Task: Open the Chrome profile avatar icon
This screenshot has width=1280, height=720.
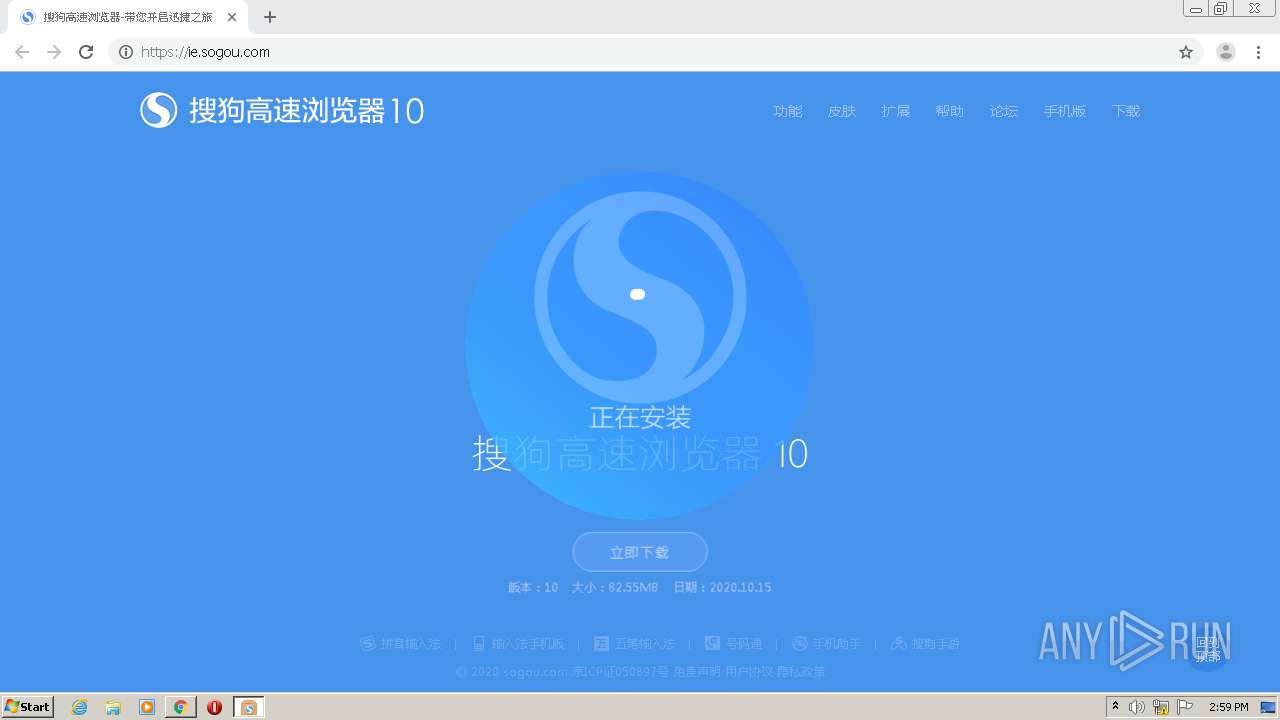Action: click(x=1226, y=52)
